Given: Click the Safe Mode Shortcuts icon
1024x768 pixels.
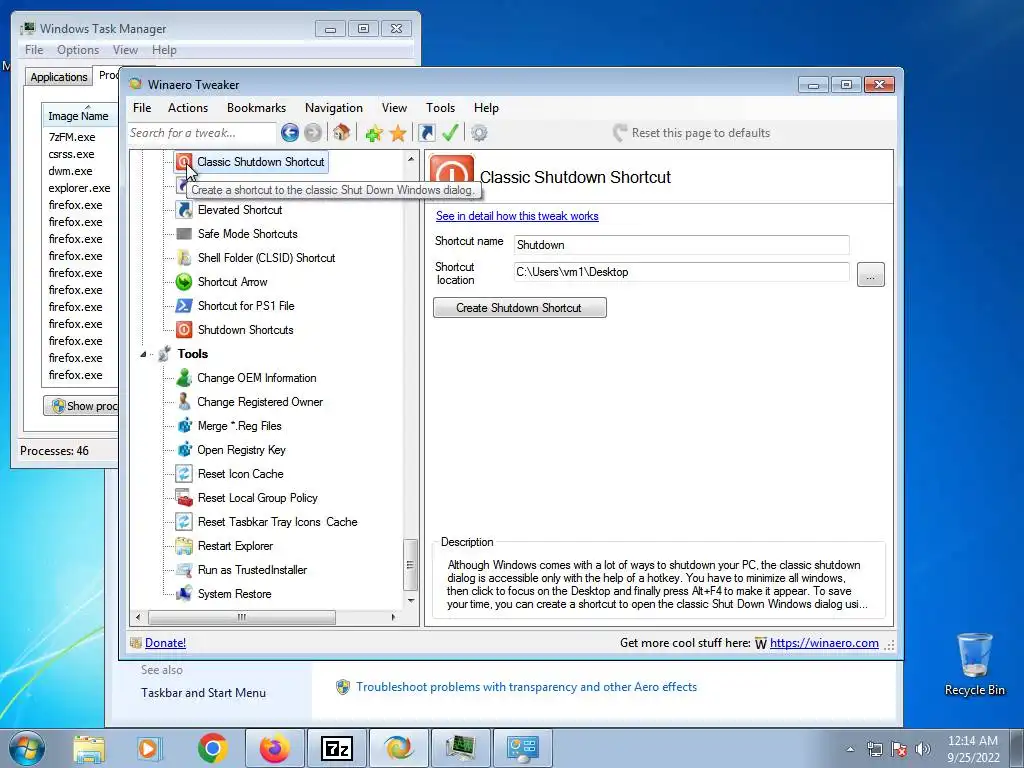Looking at the screenshot, I should coord(184,234).
